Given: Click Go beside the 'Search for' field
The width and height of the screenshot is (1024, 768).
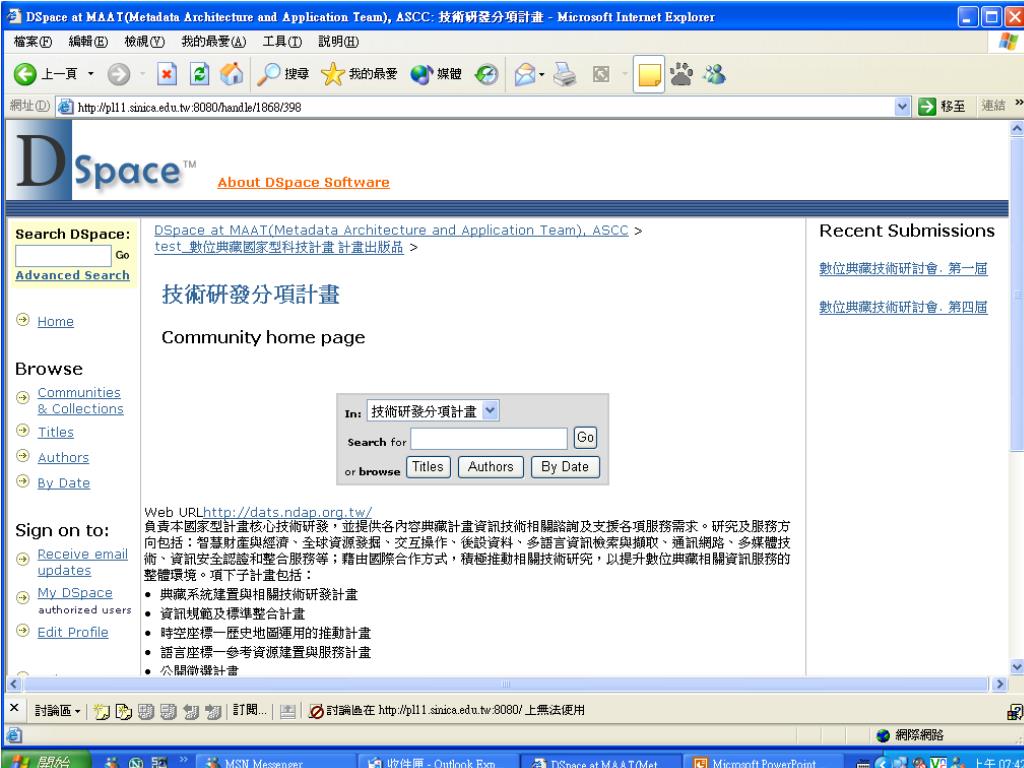Looking at the screenshot, I should (x=585, y=438).
